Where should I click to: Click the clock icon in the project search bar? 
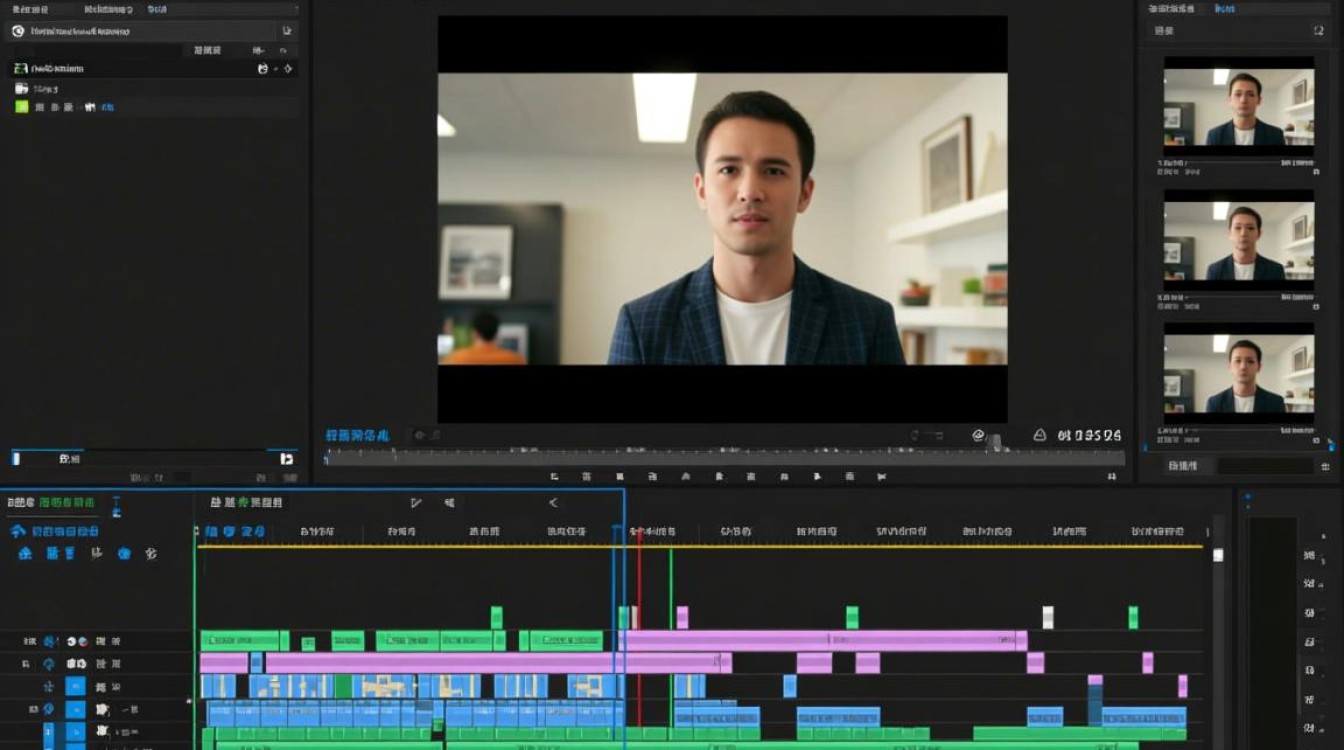coord(17,31)
